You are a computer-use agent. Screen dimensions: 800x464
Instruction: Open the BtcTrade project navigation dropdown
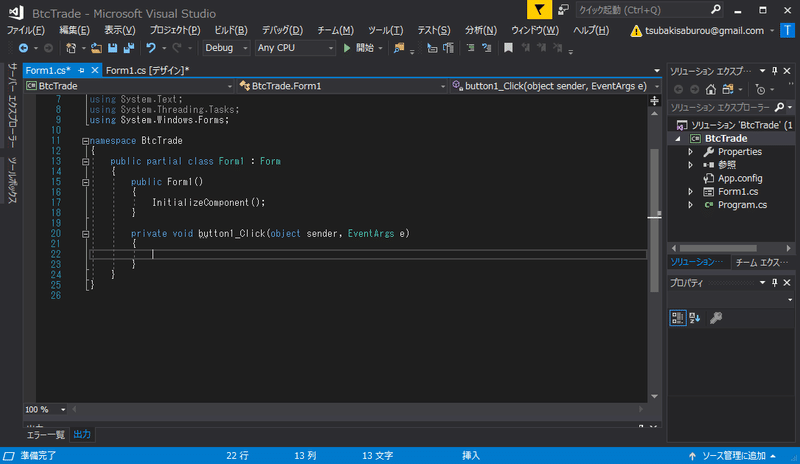pos(129,86)
